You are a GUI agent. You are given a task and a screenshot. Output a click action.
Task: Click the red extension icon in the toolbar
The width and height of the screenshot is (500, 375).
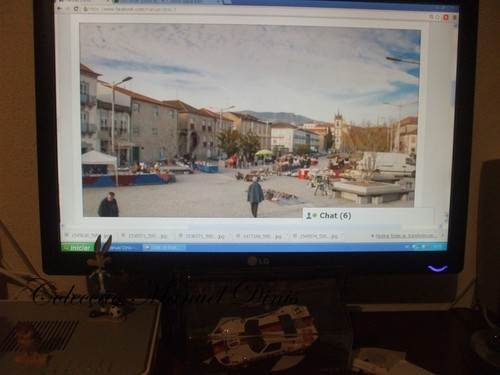[446, 17]
